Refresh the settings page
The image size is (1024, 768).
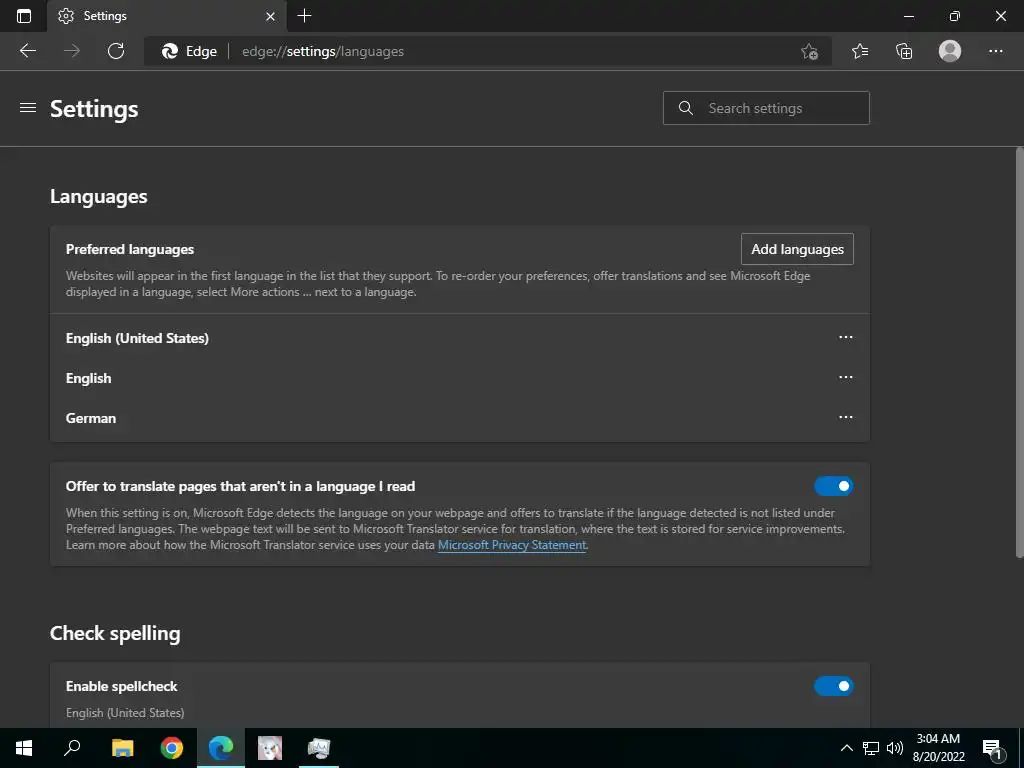[116, 51]
